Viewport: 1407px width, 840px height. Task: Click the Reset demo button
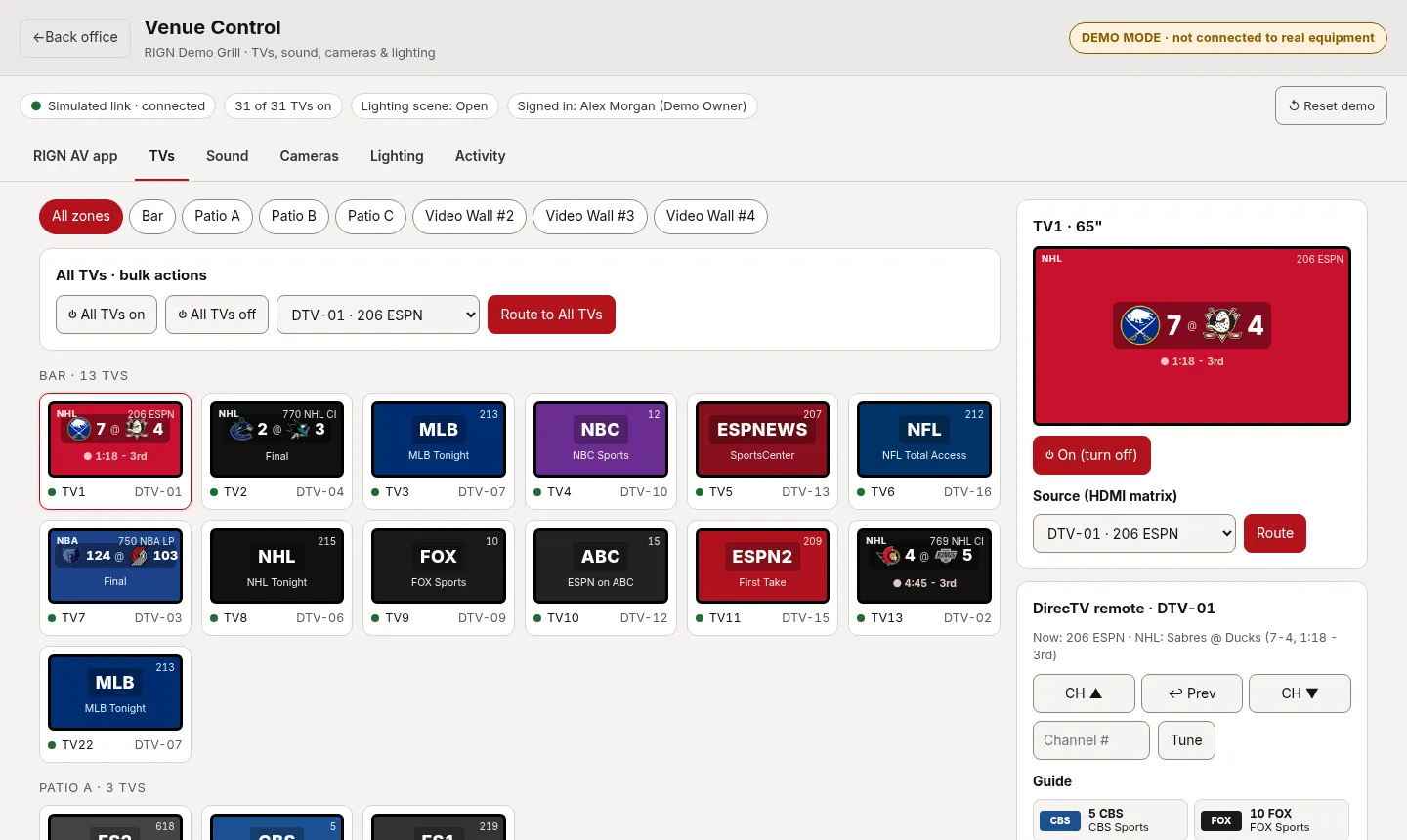point(1331,105)
